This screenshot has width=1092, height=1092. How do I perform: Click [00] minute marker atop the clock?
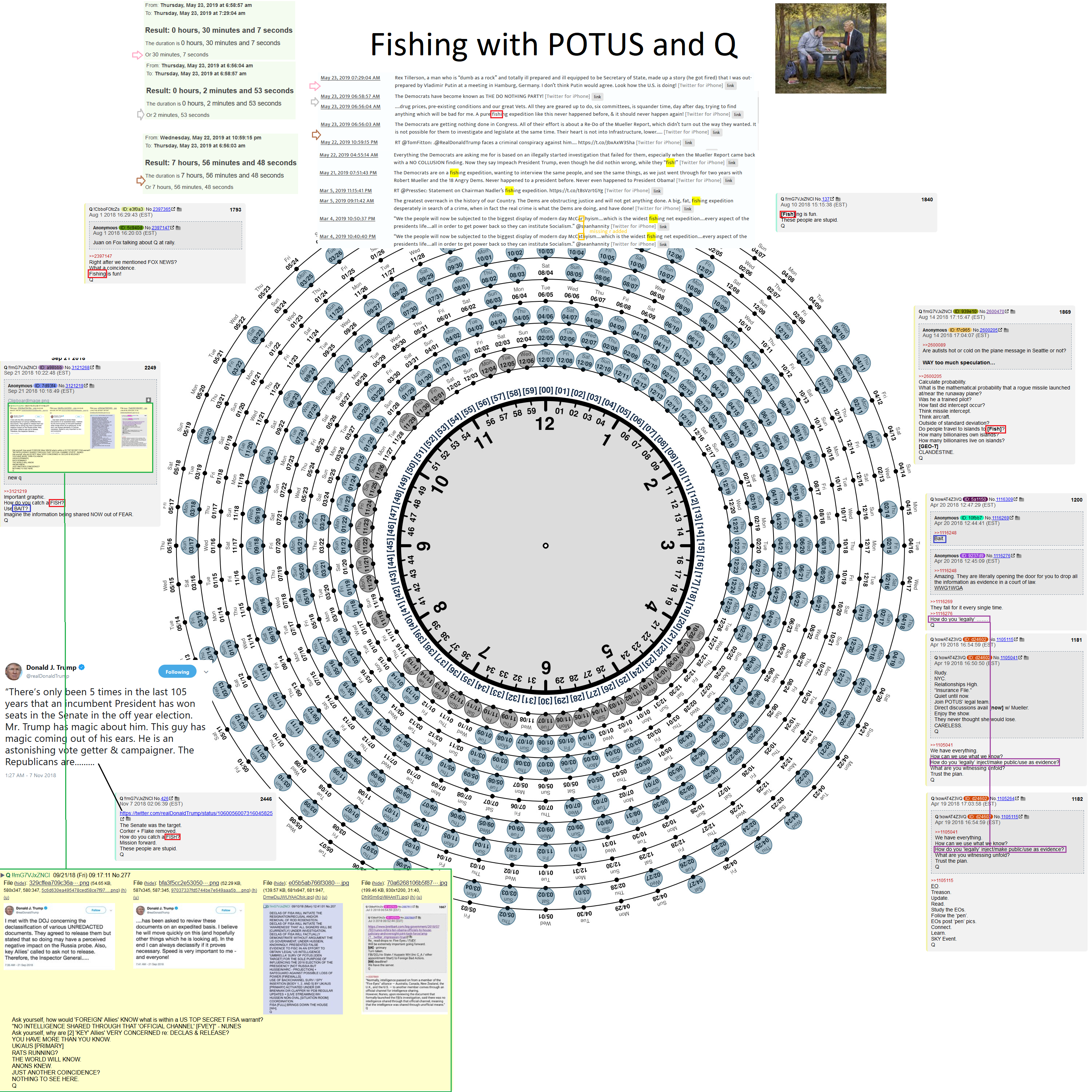click(546, 390)
